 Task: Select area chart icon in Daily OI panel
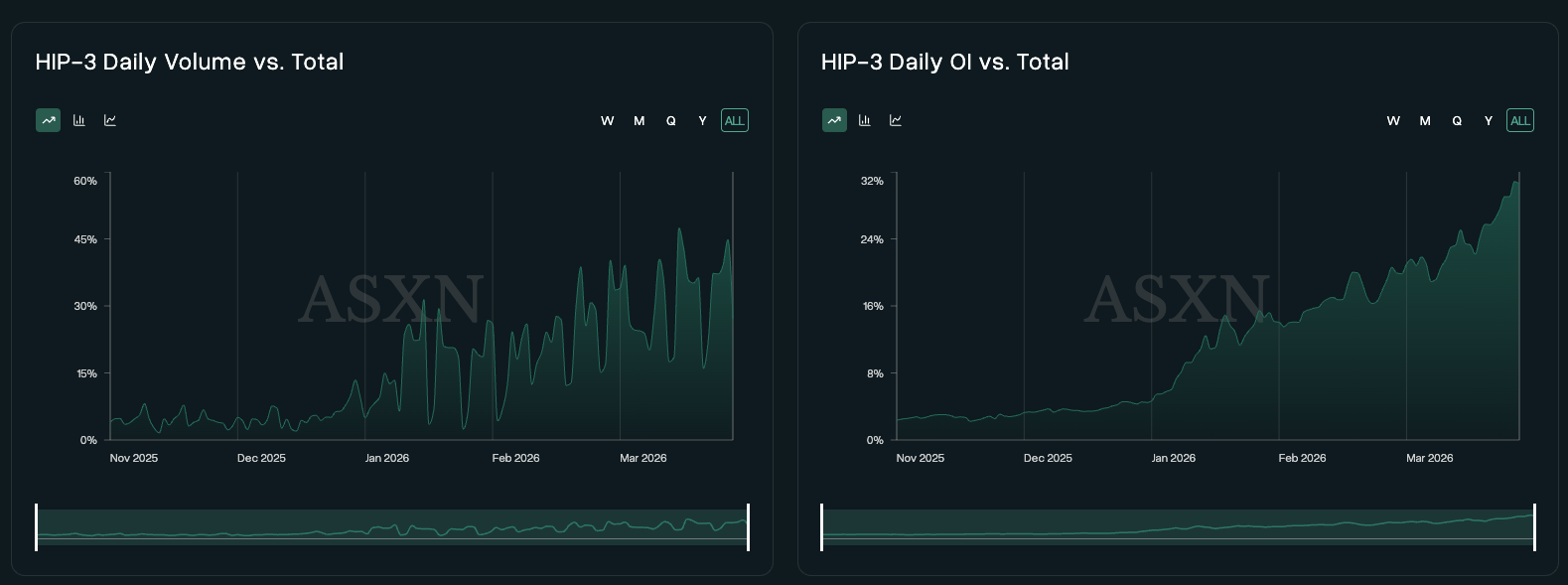click(834, 120)
